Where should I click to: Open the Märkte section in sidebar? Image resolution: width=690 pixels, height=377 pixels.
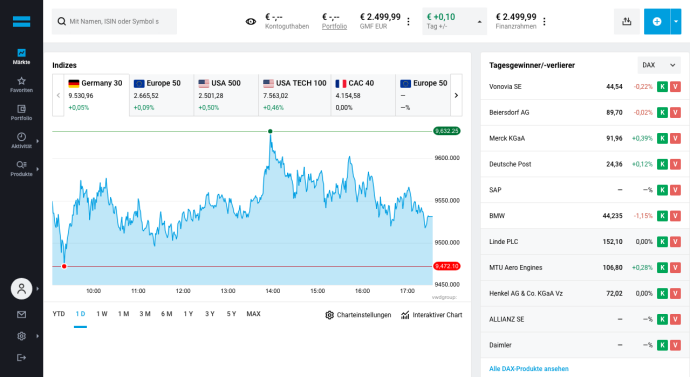(x=21, y=57)
